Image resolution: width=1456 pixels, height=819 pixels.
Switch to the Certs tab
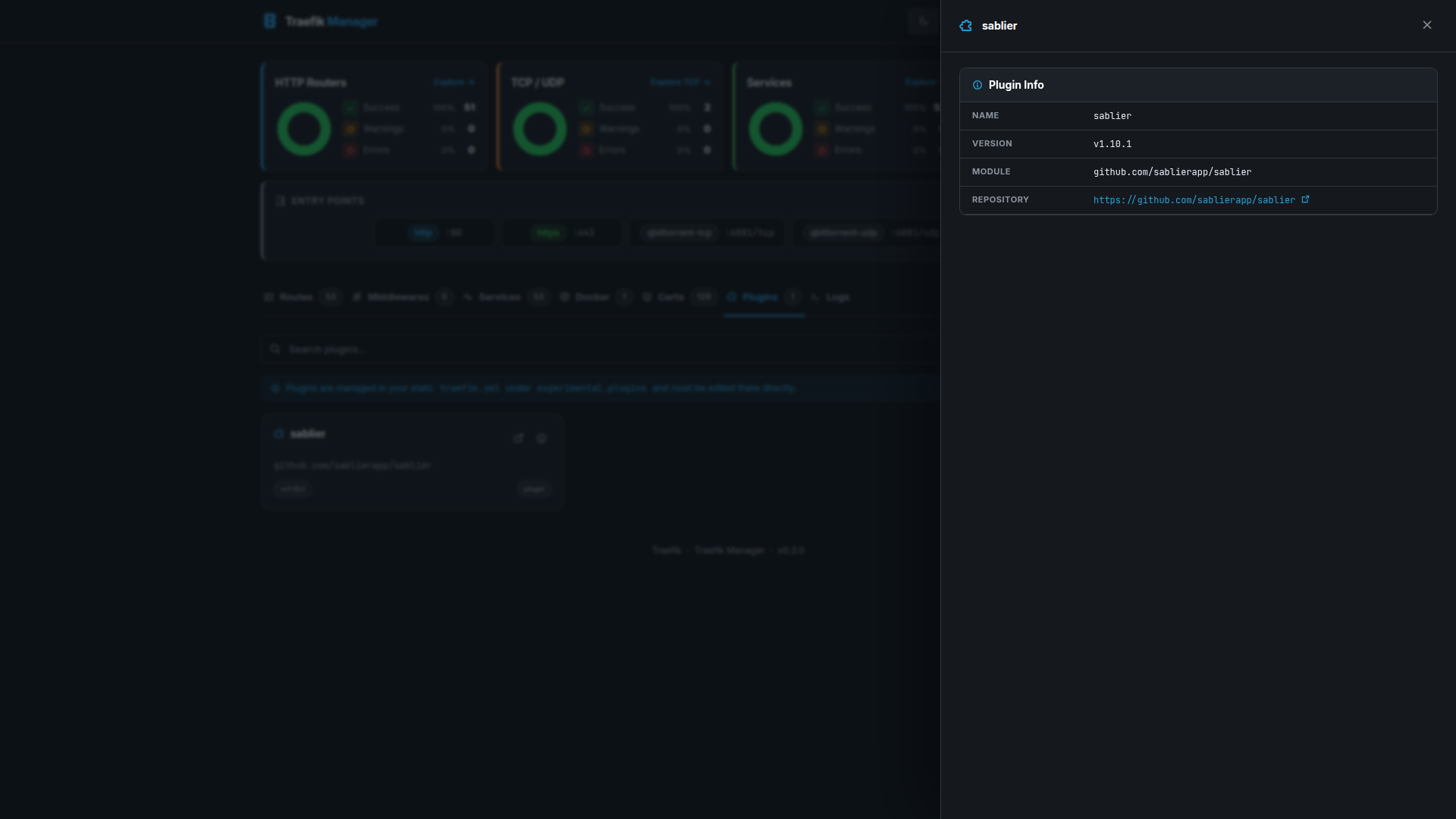[671, 297]
